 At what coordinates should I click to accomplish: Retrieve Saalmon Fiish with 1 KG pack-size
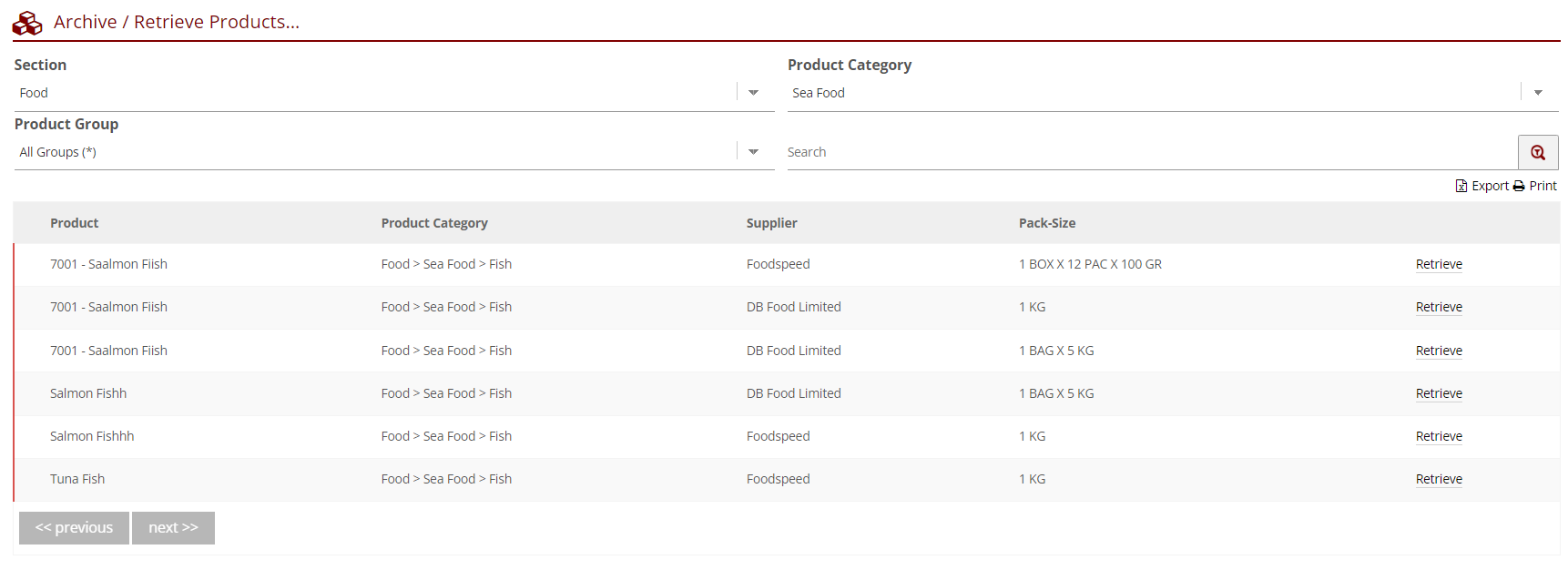(1438, 307)
